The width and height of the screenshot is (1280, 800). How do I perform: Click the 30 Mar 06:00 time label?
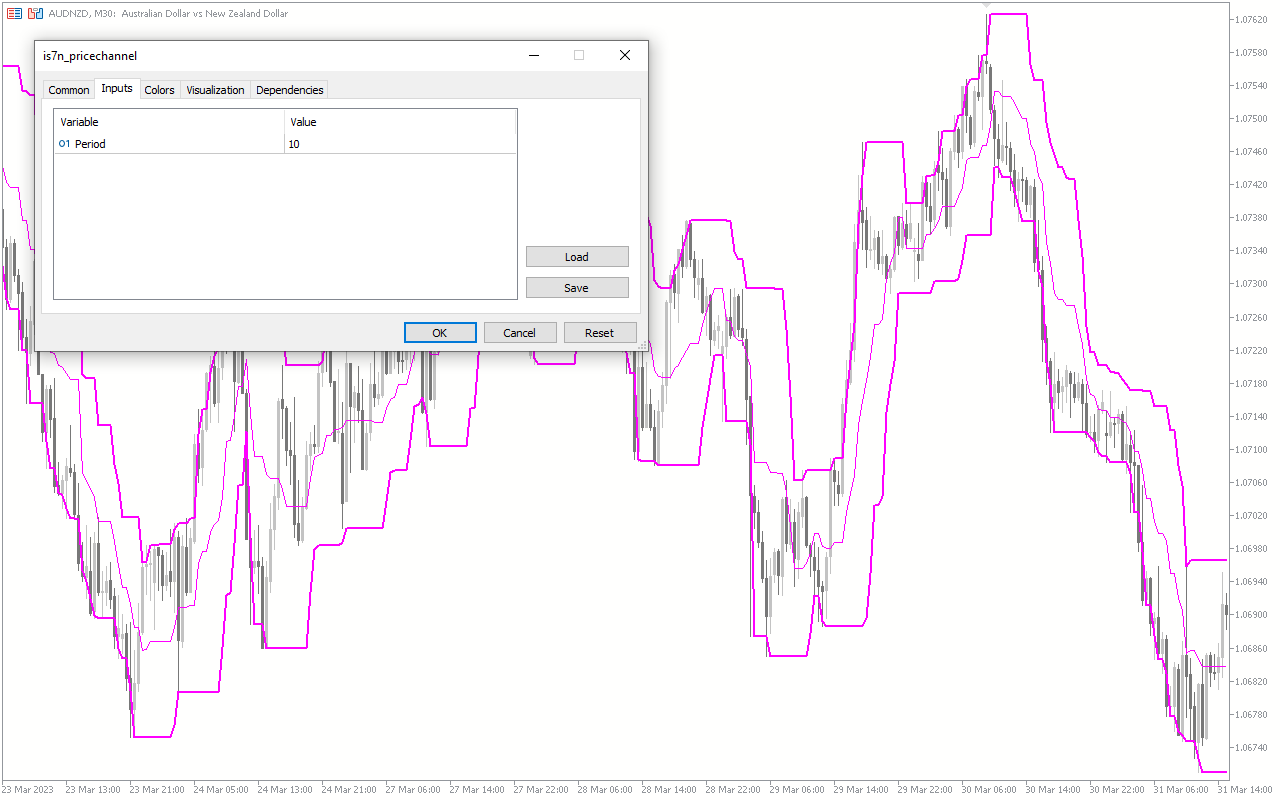(988, 789)
